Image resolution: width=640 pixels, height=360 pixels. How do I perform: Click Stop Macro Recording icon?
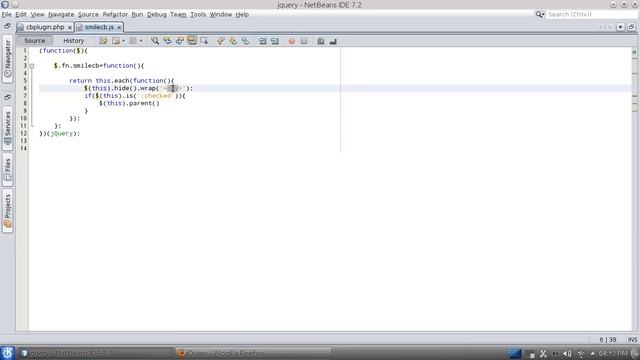(x=304, y=41)
